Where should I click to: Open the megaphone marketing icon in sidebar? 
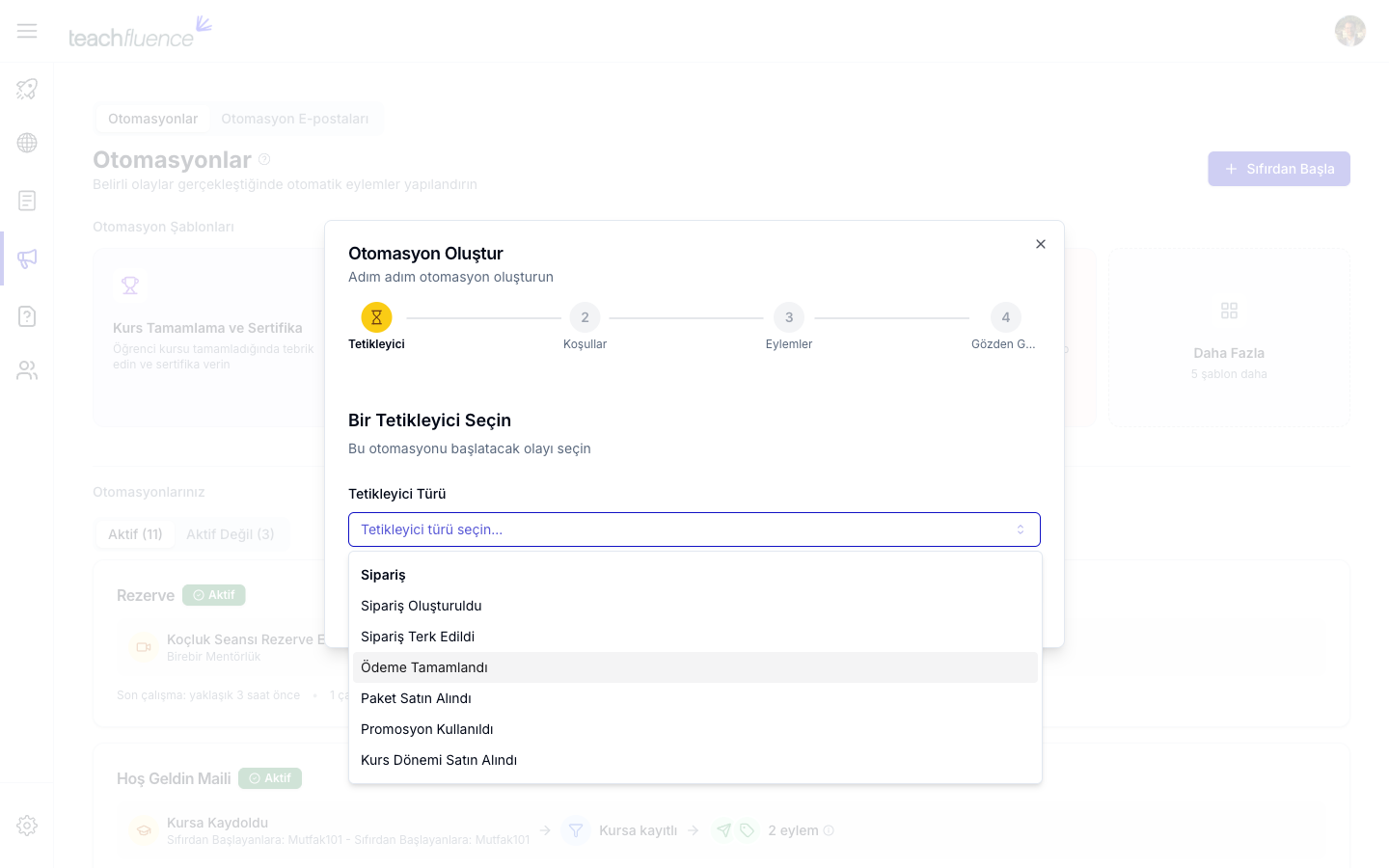click(x=27, y=258)
